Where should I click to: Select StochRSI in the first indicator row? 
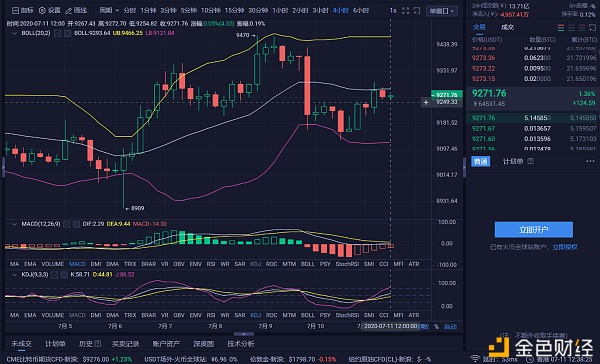[347, 264]
